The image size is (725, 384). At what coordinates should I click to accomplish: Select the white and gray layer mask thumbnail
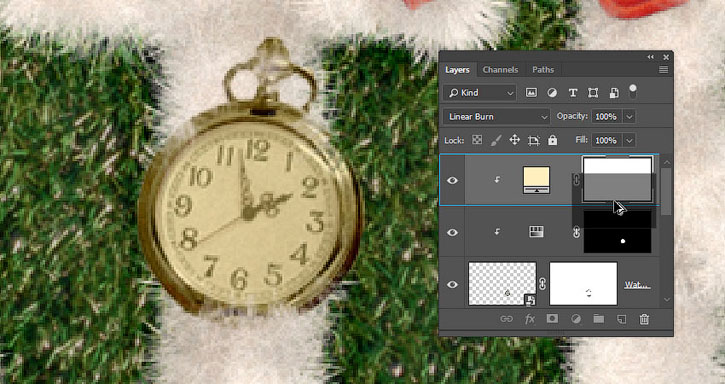617,179
